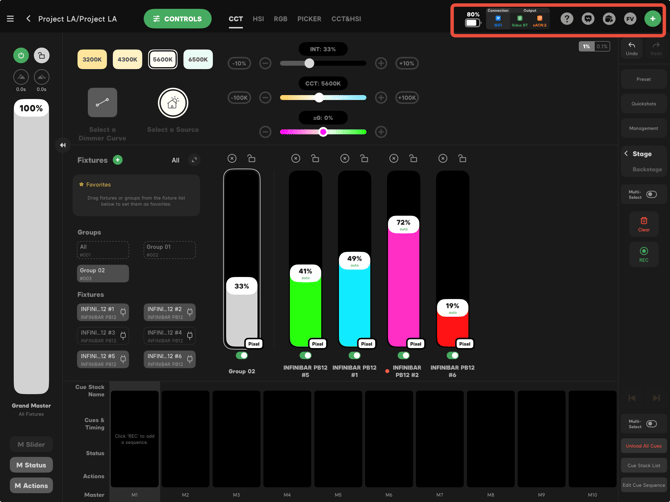Image resolution: width=670 pixels, height=502 pixels.
Task: Click the lock icon beside the power button
Action: tap(41, 56)
